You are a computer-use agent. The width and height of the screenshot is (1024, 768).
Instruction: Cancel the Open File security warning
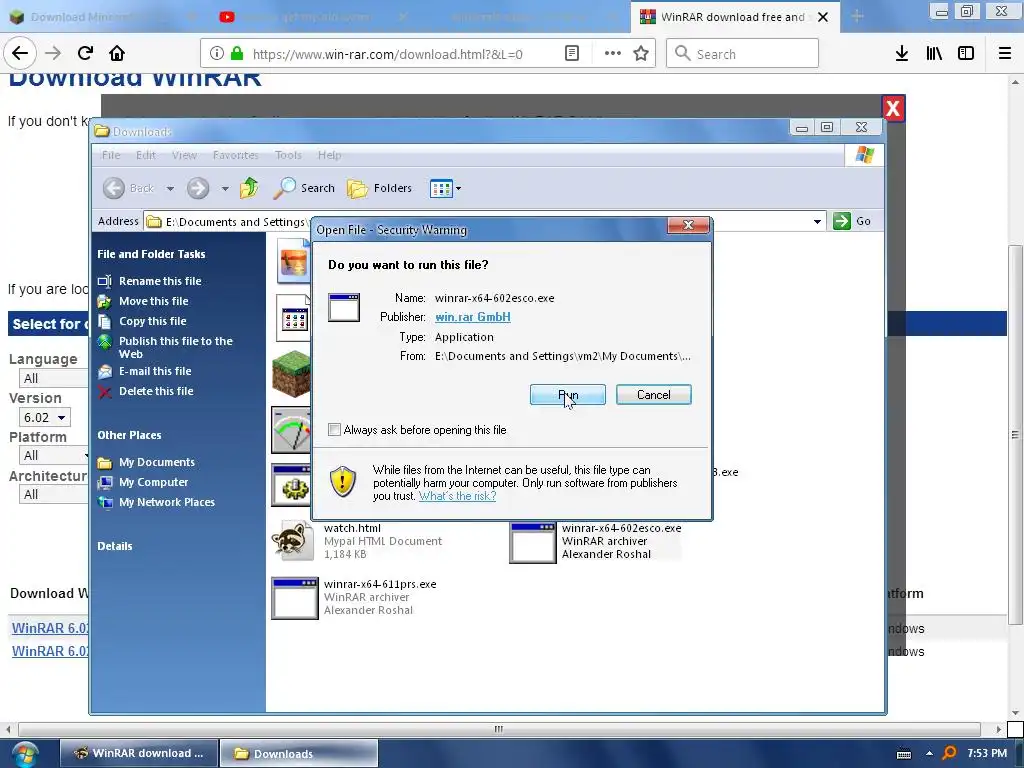(x=653, y=394)
